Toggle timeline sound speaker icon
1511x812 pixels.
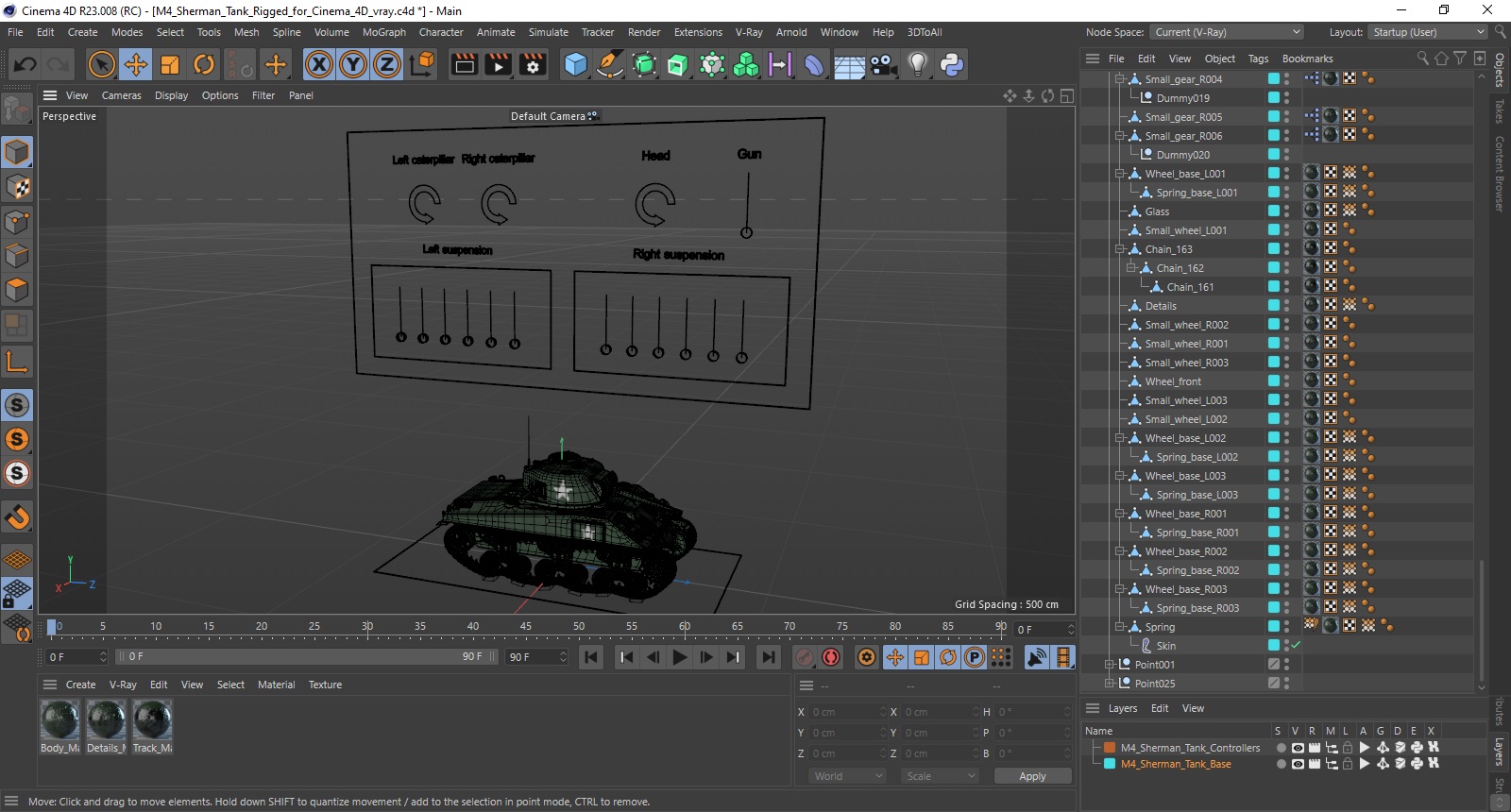1037,657
